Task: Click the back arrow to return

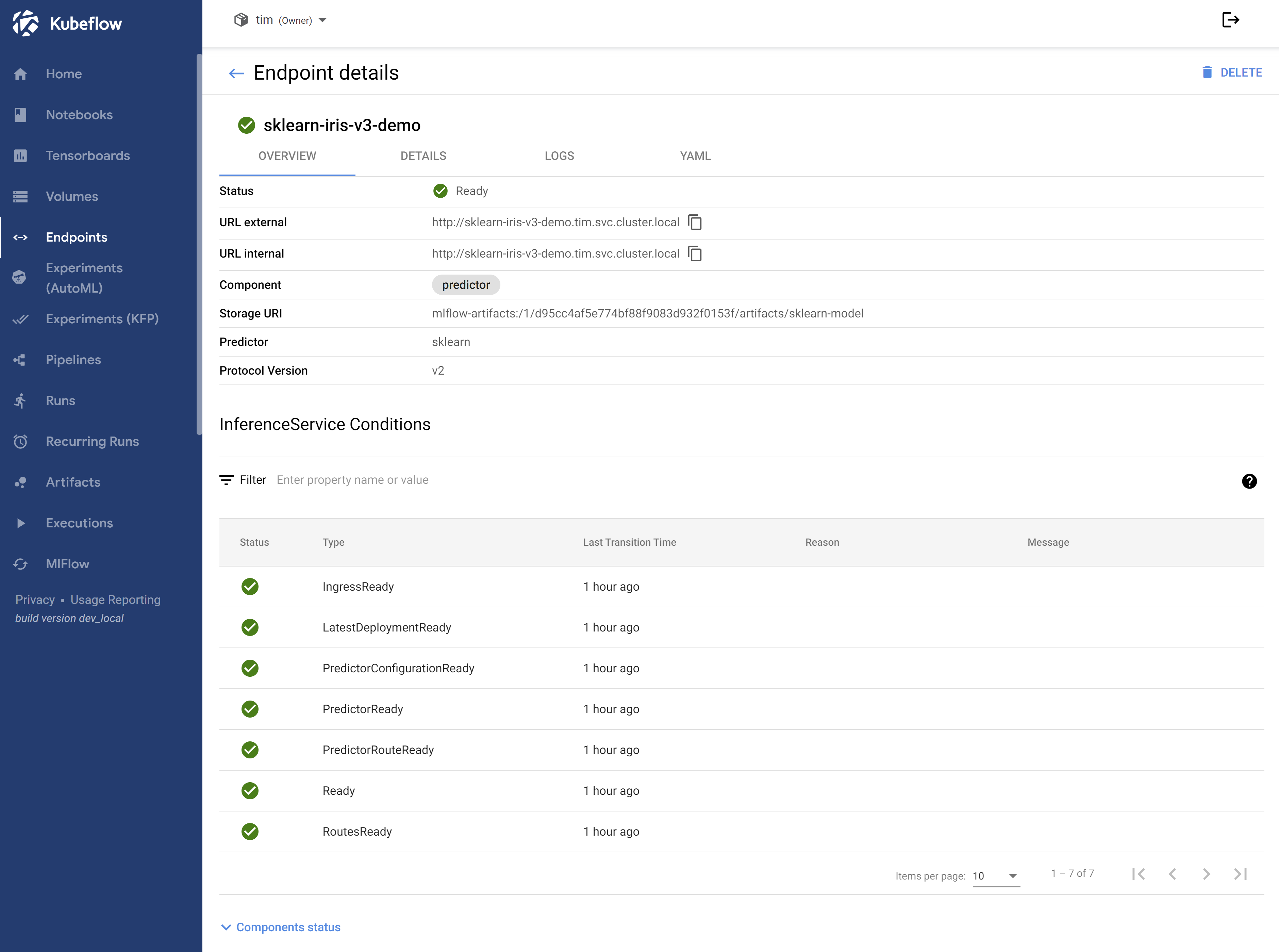Action: point(236,72)
